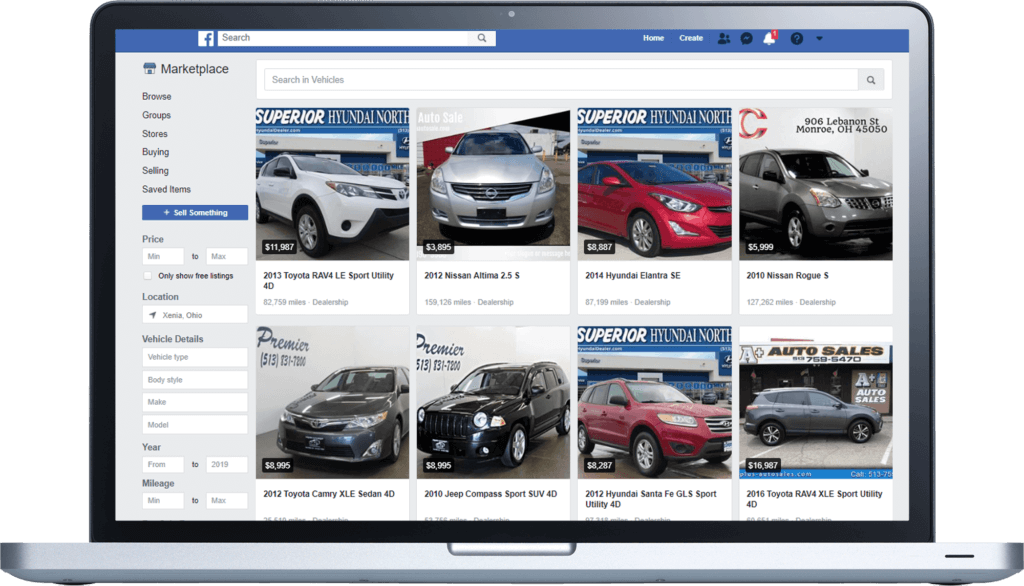Image resolution: width=1024 pixels, height=586 pixels.
Task: Click the Price Max field
Action: tap(227, 256)
